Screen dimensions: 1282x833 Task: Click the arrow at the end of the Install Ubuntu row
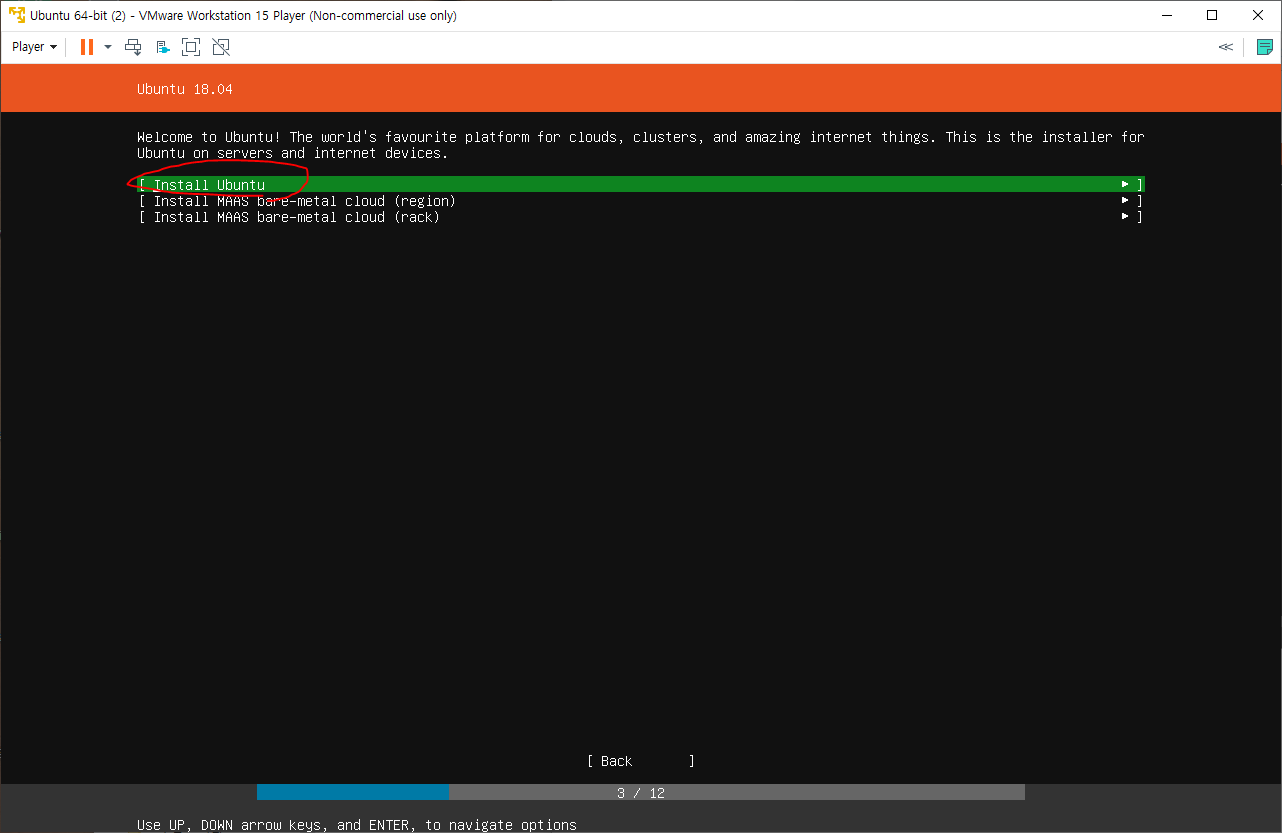[1126, 184]
